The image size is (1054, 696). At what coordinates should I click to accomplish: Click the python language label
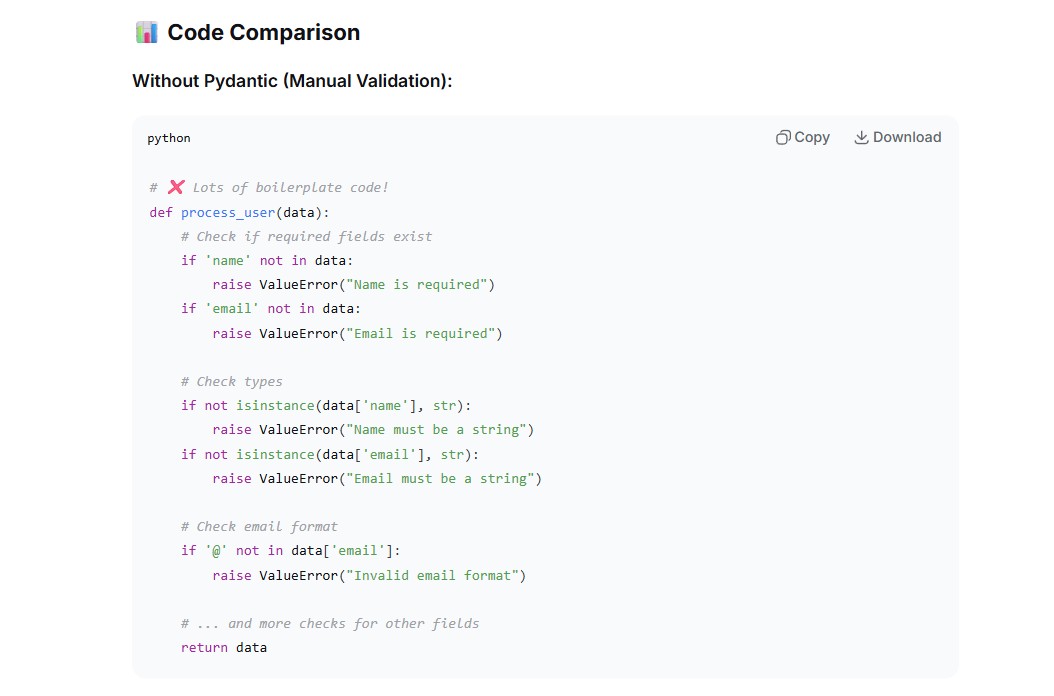(169, 138)
